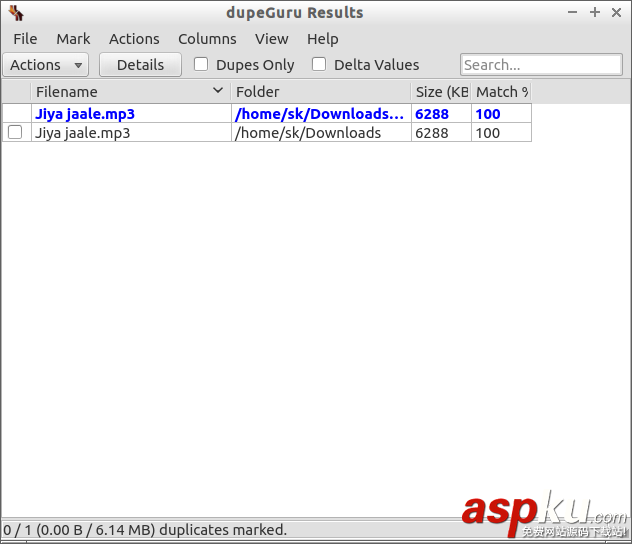Open the File menu

coord(25,39)
